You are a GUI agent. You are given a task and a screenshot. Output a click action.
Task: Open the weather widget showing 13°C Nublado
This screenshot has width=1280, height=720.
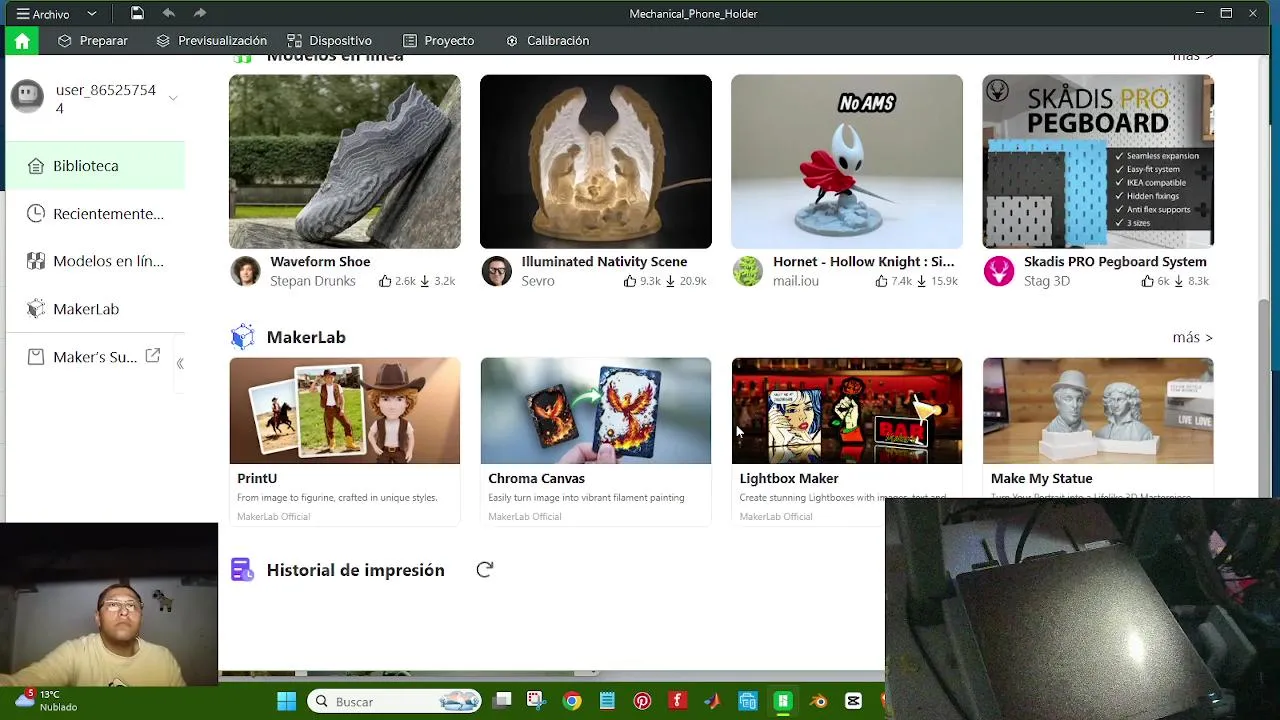click(x=45, y=700)
